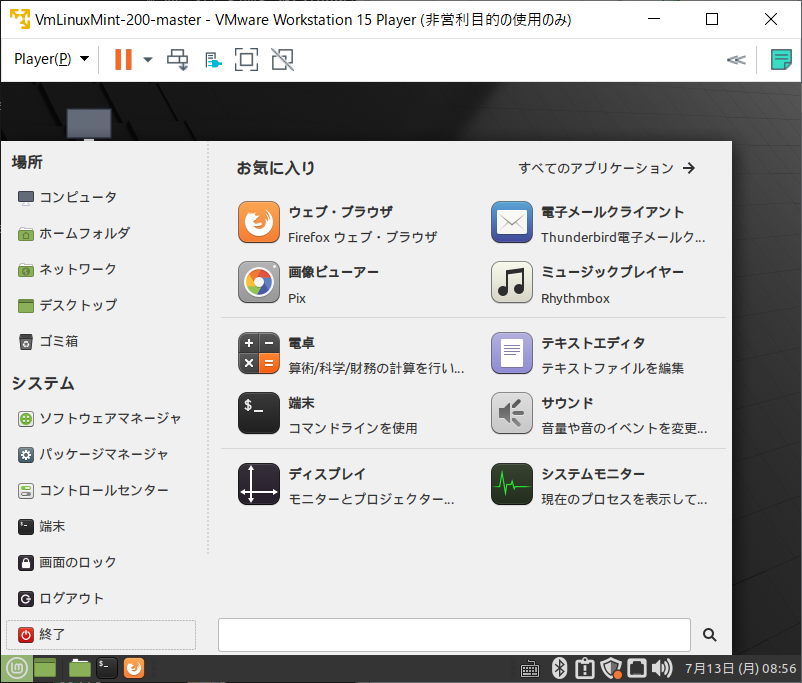Launch 端末 terminal icon in favorites

pos(259,413)
